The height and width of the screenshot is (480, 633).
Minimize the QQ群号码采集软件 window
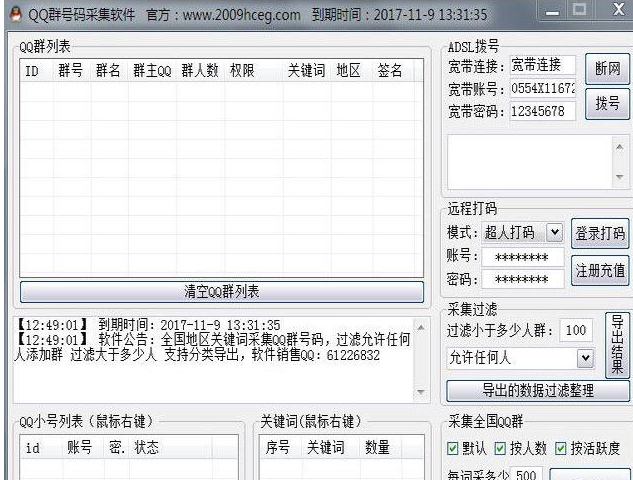(552, 10)
